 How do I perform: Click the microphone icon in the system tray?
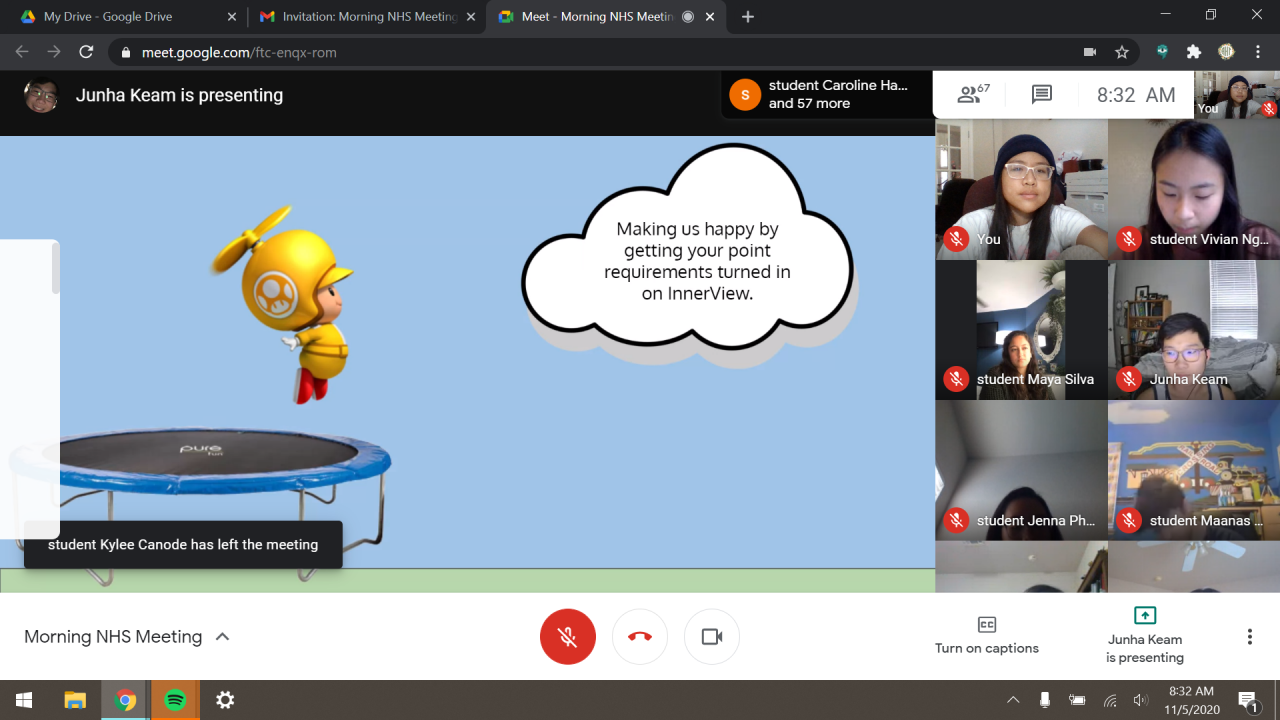[1045, 700]
